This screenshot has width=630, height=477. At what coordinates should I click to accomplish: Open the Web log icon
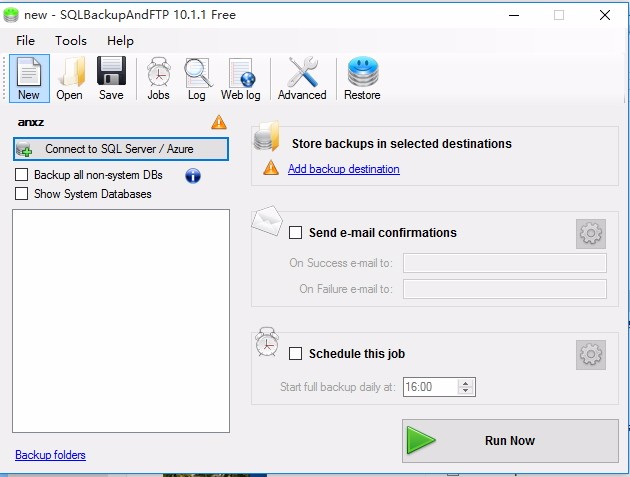point(241,78)
